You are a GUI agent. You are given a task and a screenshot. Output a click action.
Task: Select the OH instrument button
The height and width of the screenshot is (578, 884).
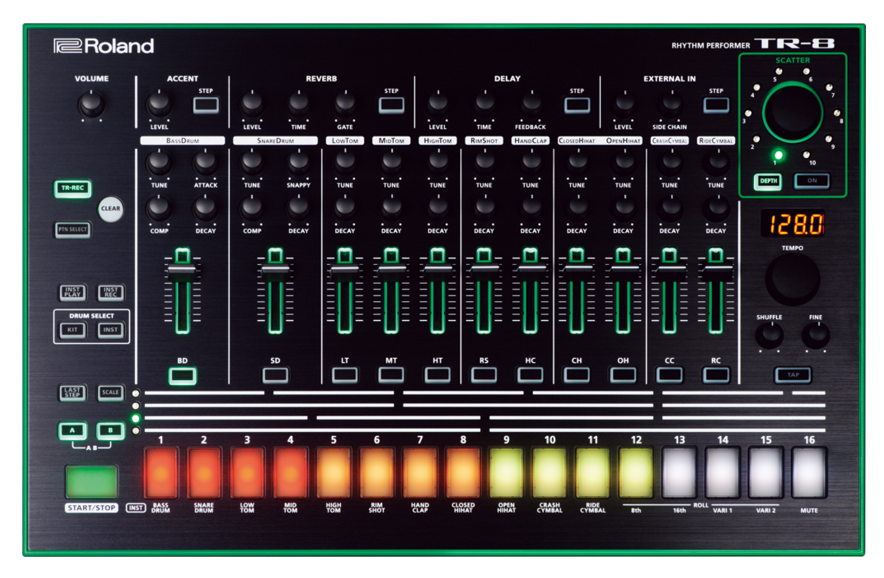(x=623, y=375)
